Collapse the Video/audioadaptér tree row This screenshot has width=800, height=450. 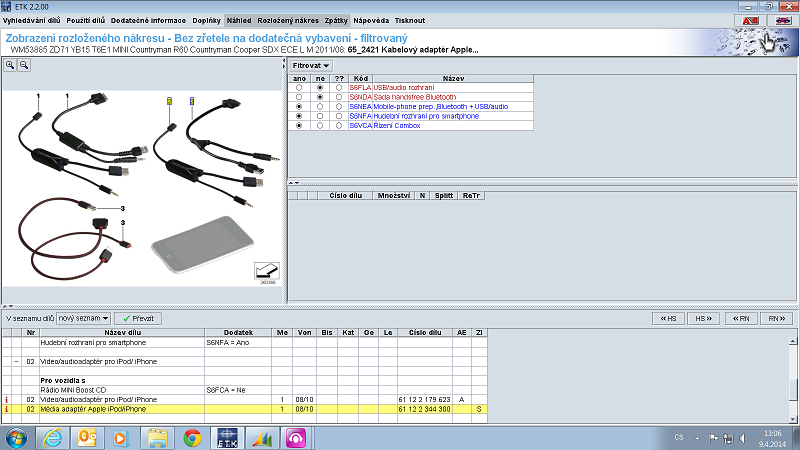point(18,360)
